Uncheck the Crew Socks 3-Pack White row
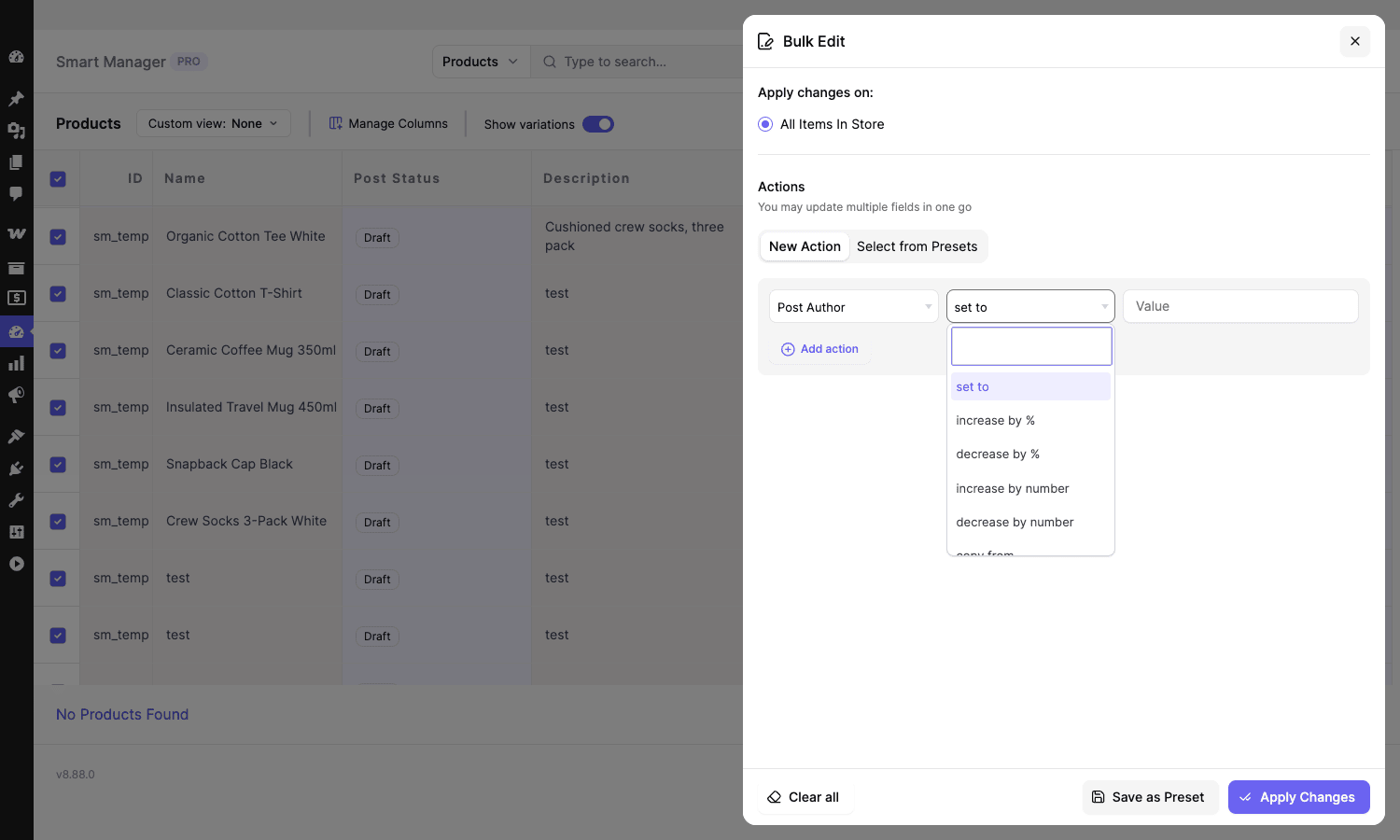This screenshot has width=1400, height=840. 58,522
